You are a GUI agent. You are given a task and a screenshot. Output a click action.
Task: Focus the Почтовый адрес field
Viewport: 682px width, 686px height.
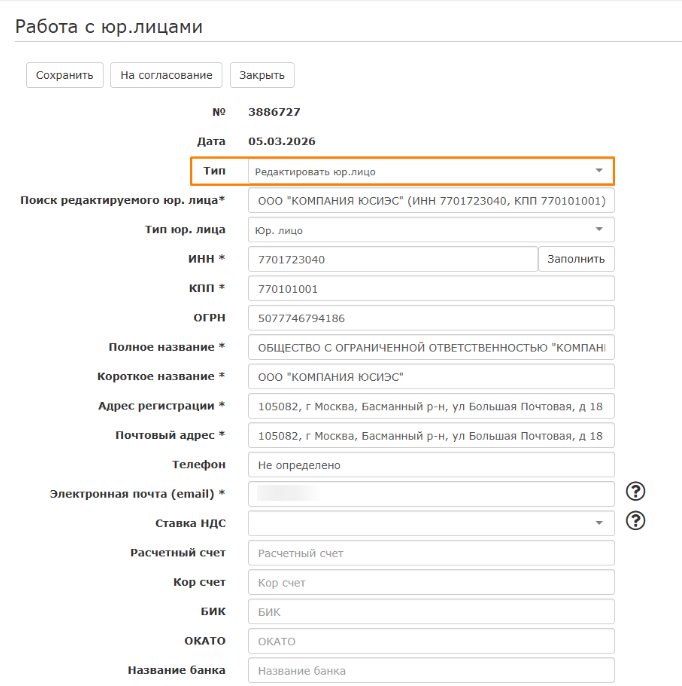click(430, 436)
